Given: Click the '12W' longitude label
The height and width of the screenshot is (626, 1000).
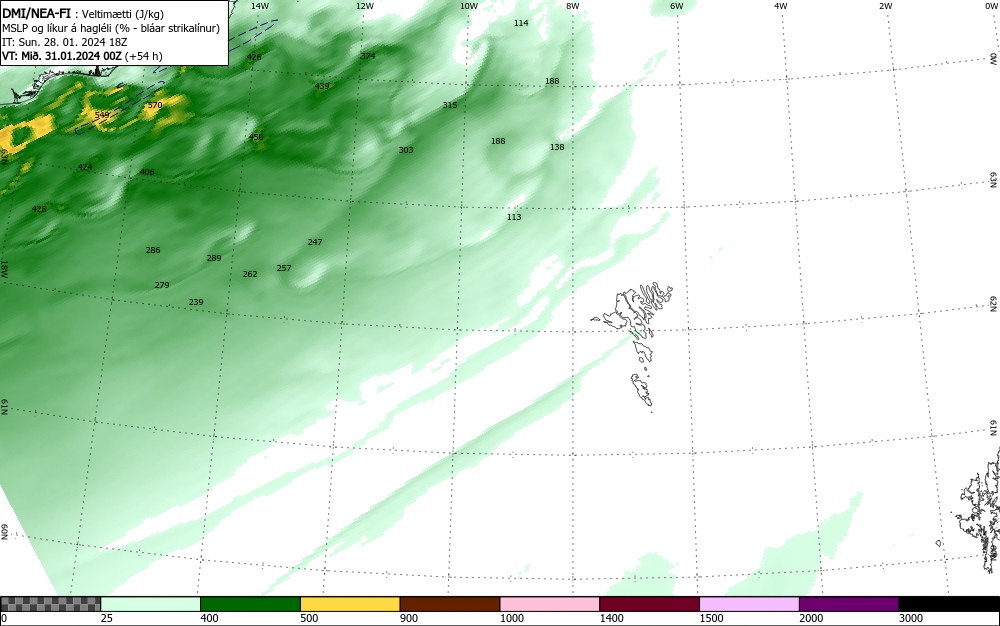Looking at the screenshot, I should 364,6.
